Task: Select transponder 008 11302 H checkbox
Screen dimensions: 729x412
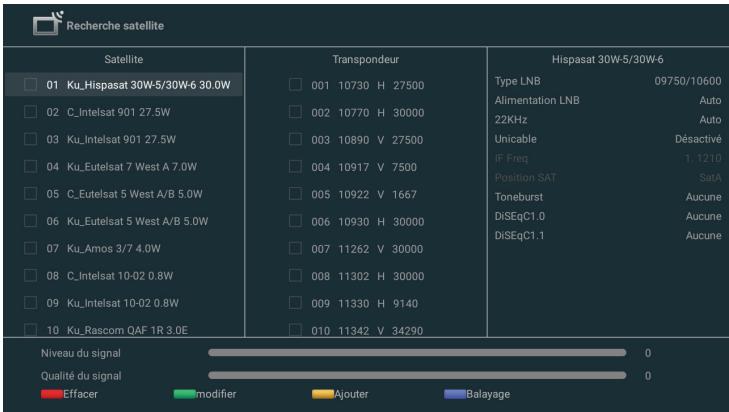Action: (295, 276)
